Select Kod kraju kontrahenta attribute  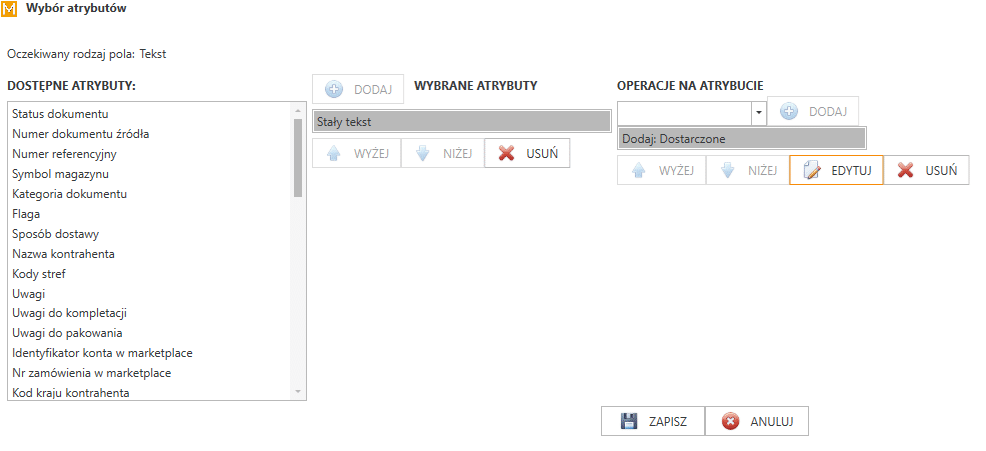151,393
